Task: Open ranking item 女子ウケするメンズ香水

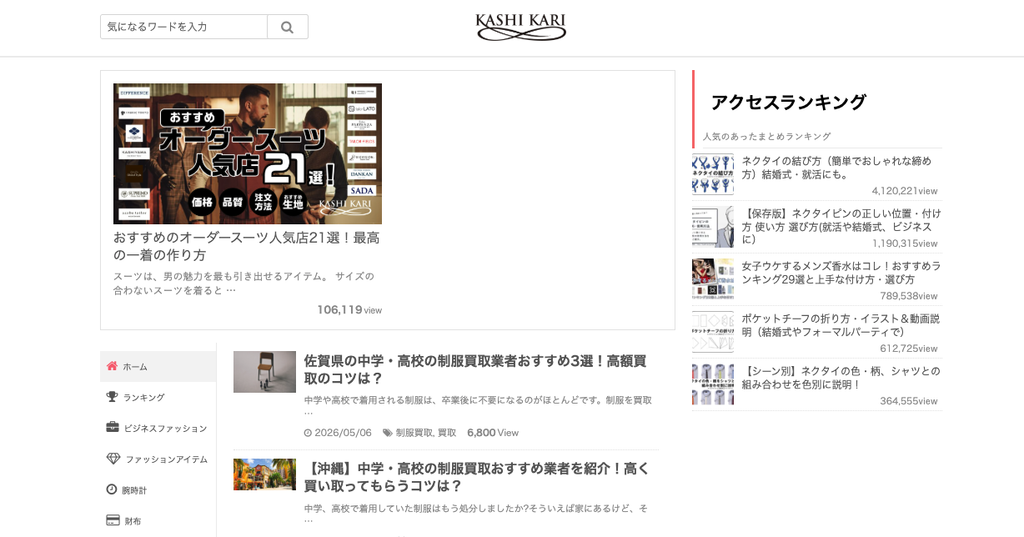Action: [x=841, y=272]
